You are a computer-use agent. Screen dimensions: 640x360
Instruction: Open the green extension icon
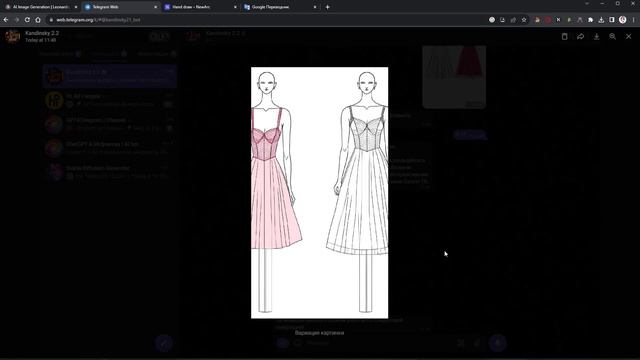coord(569,20)
